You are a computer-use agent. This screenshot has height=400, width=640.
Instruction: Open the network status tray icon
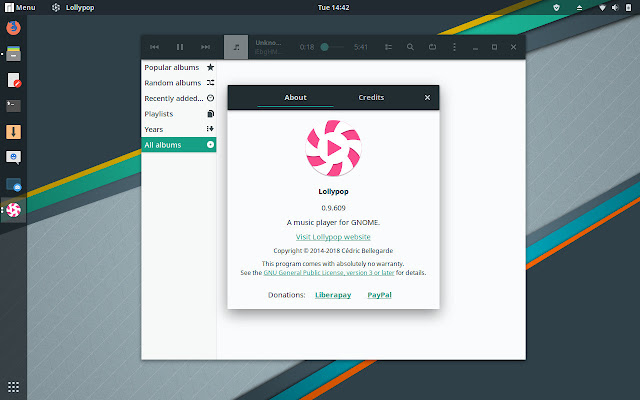(602, 7)
